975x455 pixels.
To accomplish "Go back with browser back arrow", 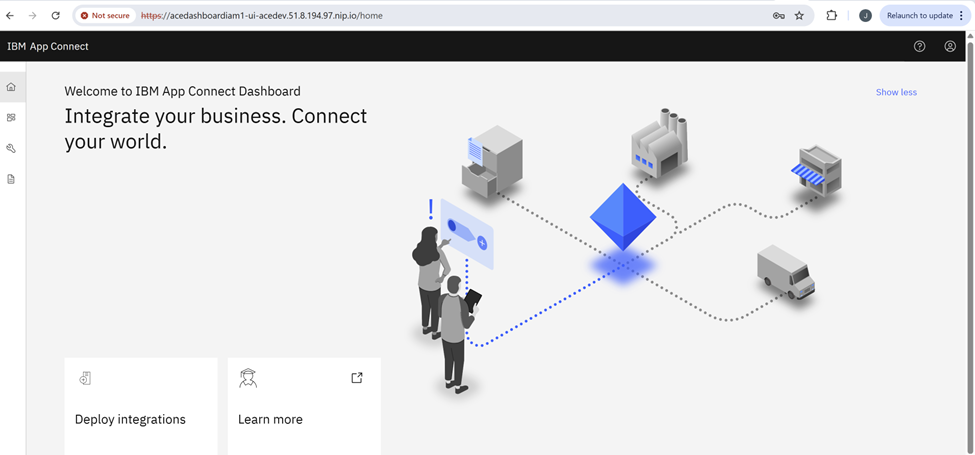I will 11,16.
